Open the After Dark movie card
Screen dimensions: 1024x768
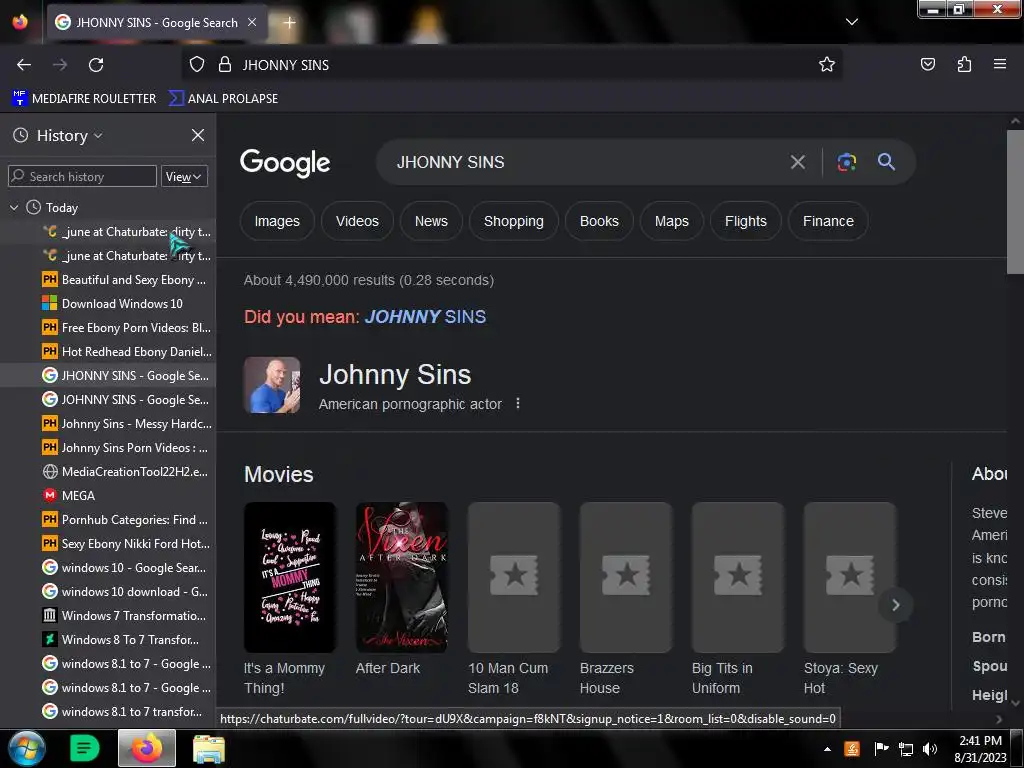pos(402,590)
